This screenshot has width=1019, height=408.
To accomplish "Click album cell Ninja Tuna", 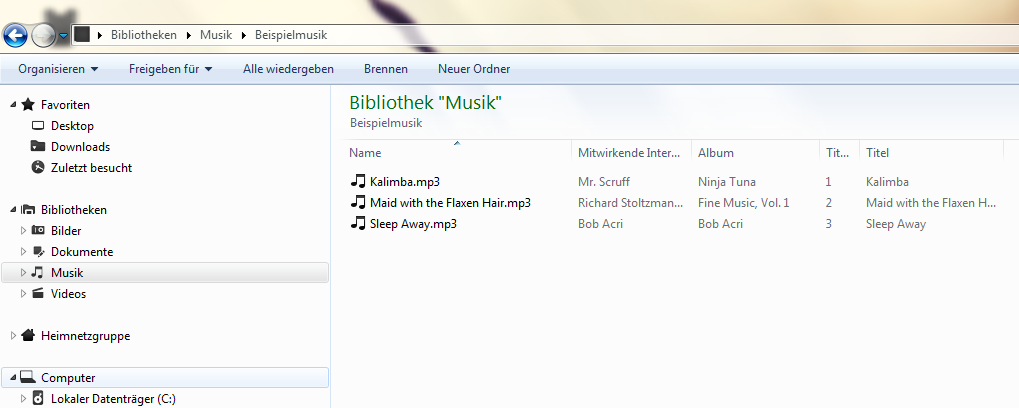I will point(727,182).
